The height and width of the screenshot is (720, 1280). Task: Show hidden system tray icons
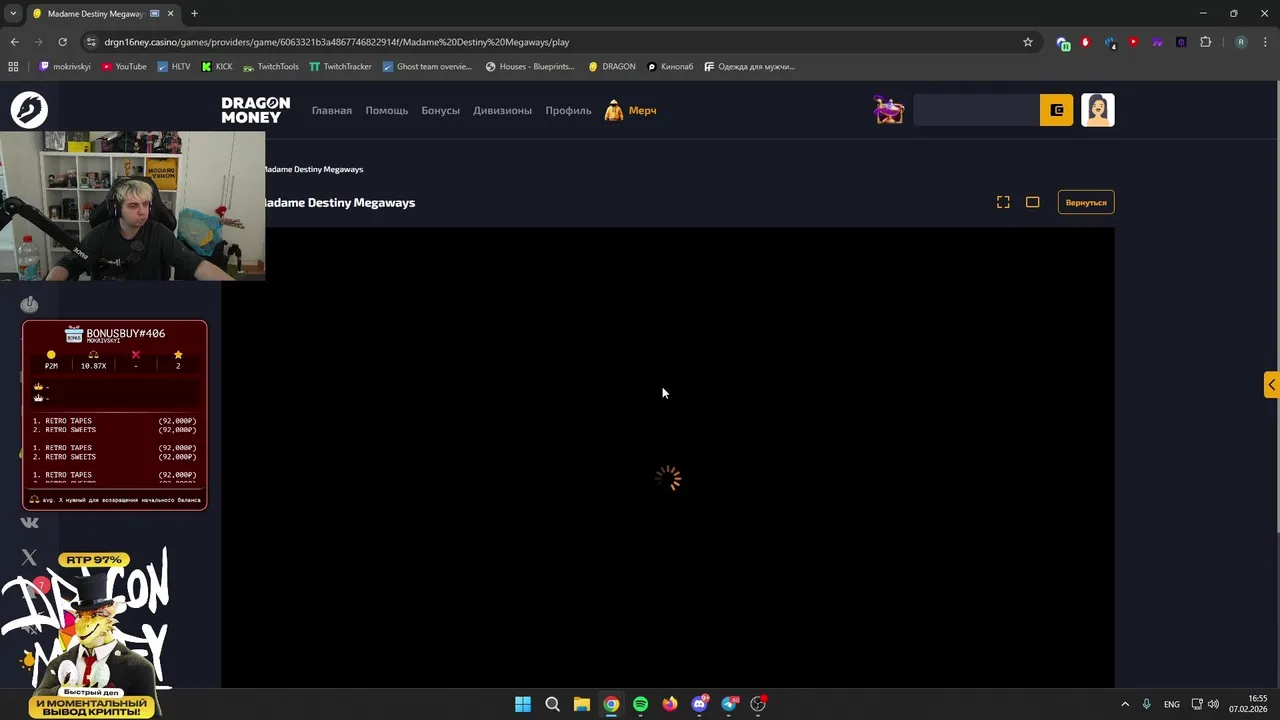click(x=1125, y=704)
